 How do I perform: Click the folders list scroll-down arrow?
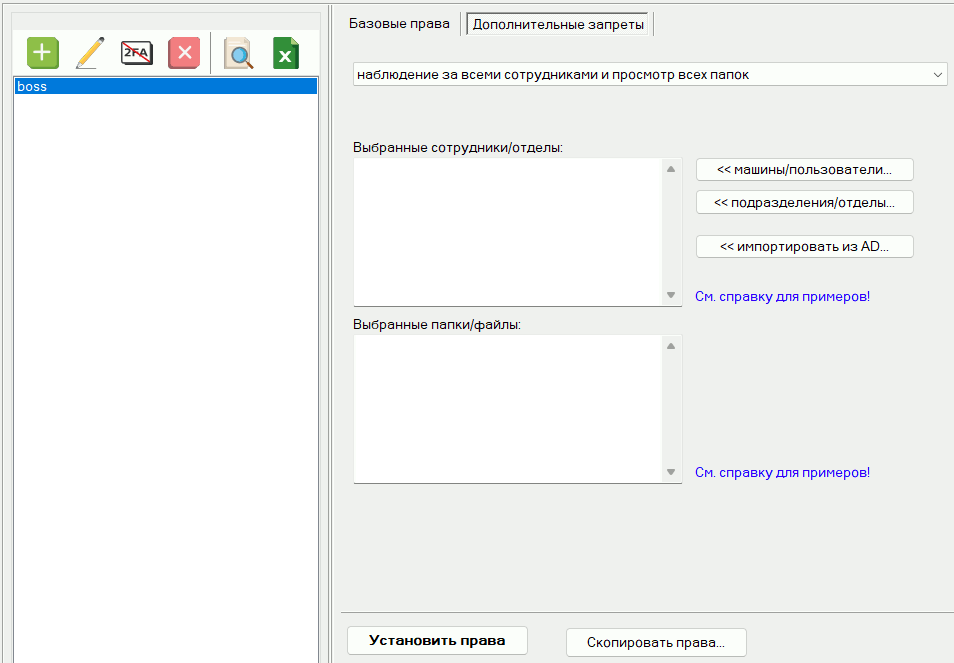click(x=671, y=472)
